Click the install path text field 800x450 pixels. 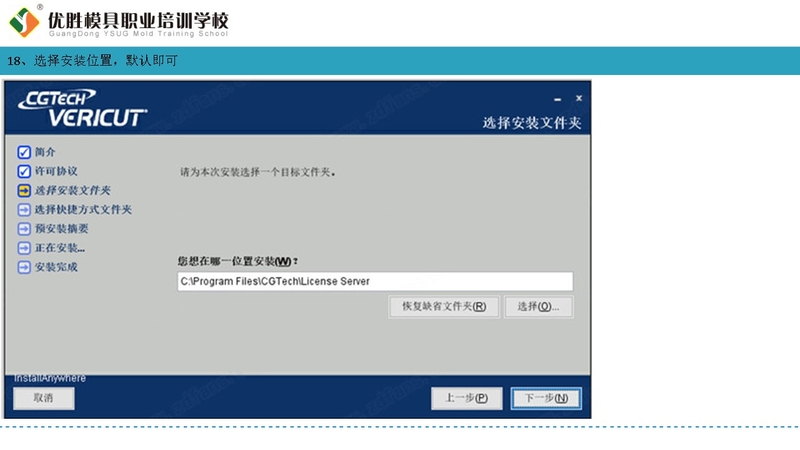[375, 282]
